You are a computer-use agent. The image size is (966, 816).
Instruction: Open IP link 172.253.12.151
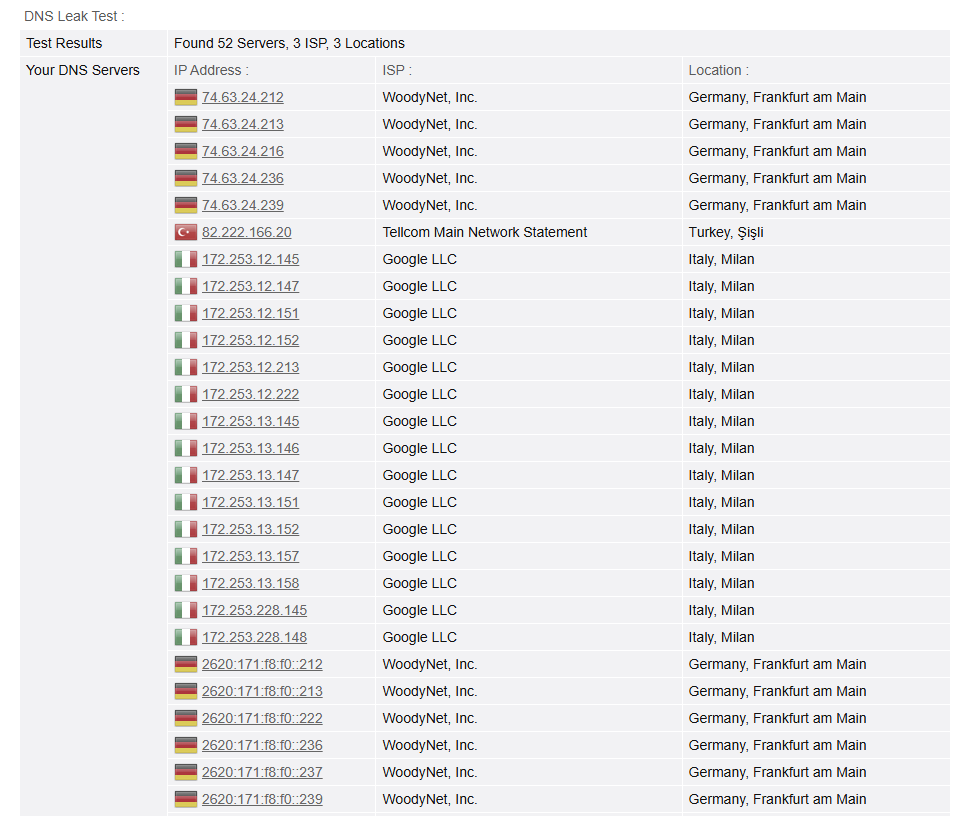(x=251, y=313)
